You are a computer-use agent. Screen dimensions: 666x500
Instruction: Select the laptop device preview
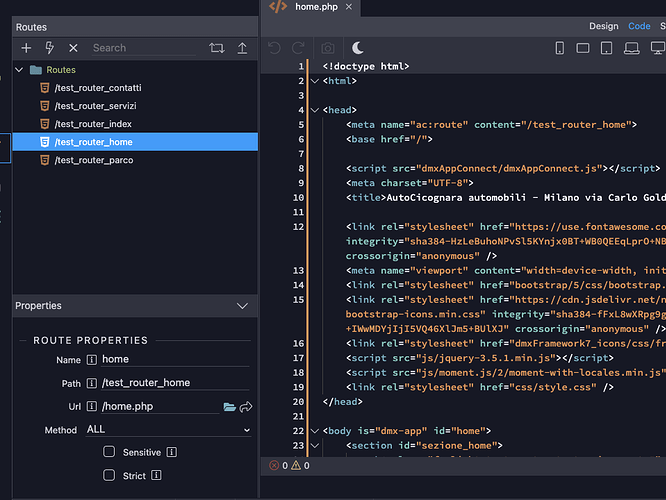point(632,48)
